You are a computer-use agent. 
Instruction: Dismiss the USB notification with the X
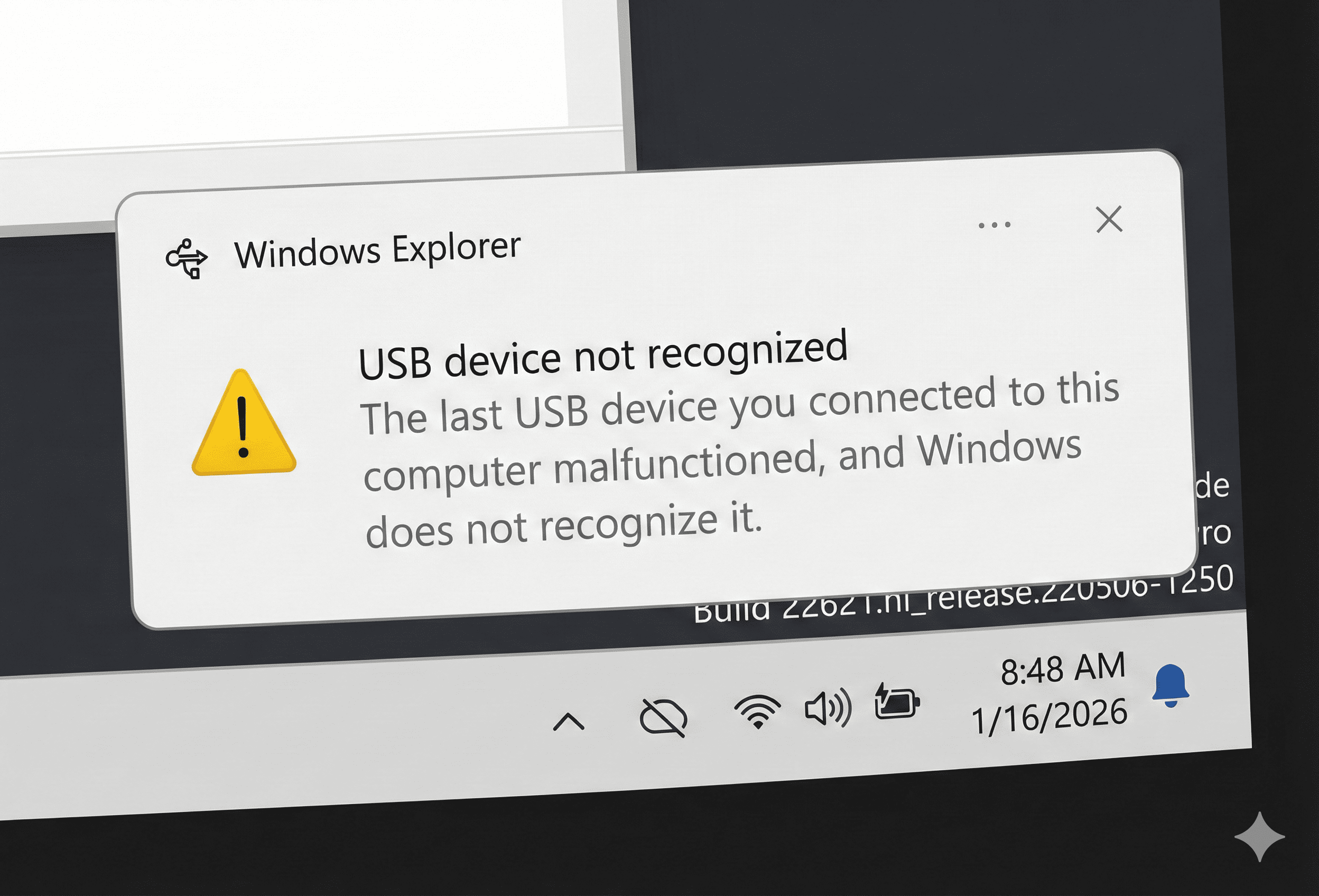pyautogui.click(x=1109, y=220)
